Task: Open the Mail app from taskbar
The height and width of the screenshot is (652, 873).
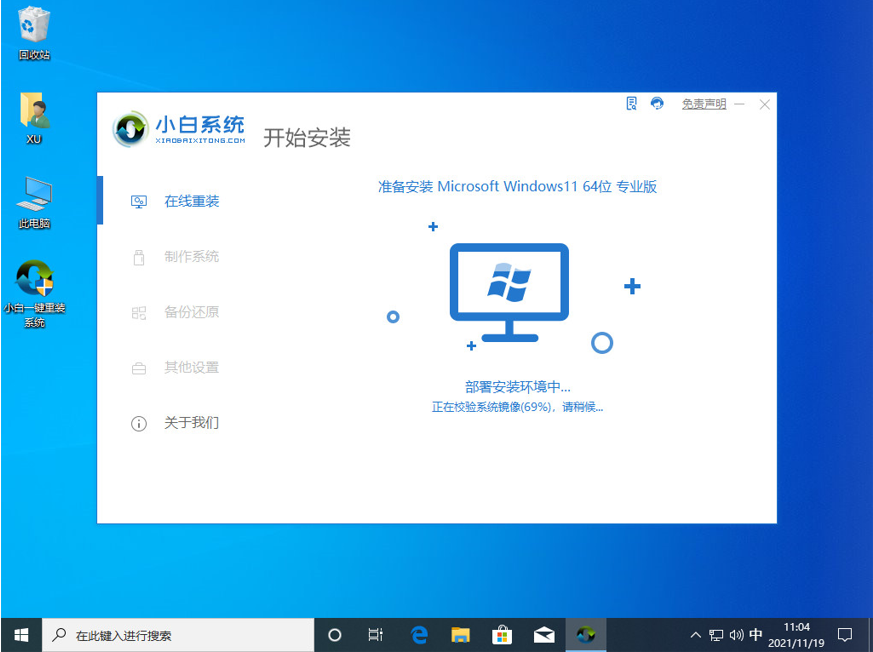Action: point(543,634)
